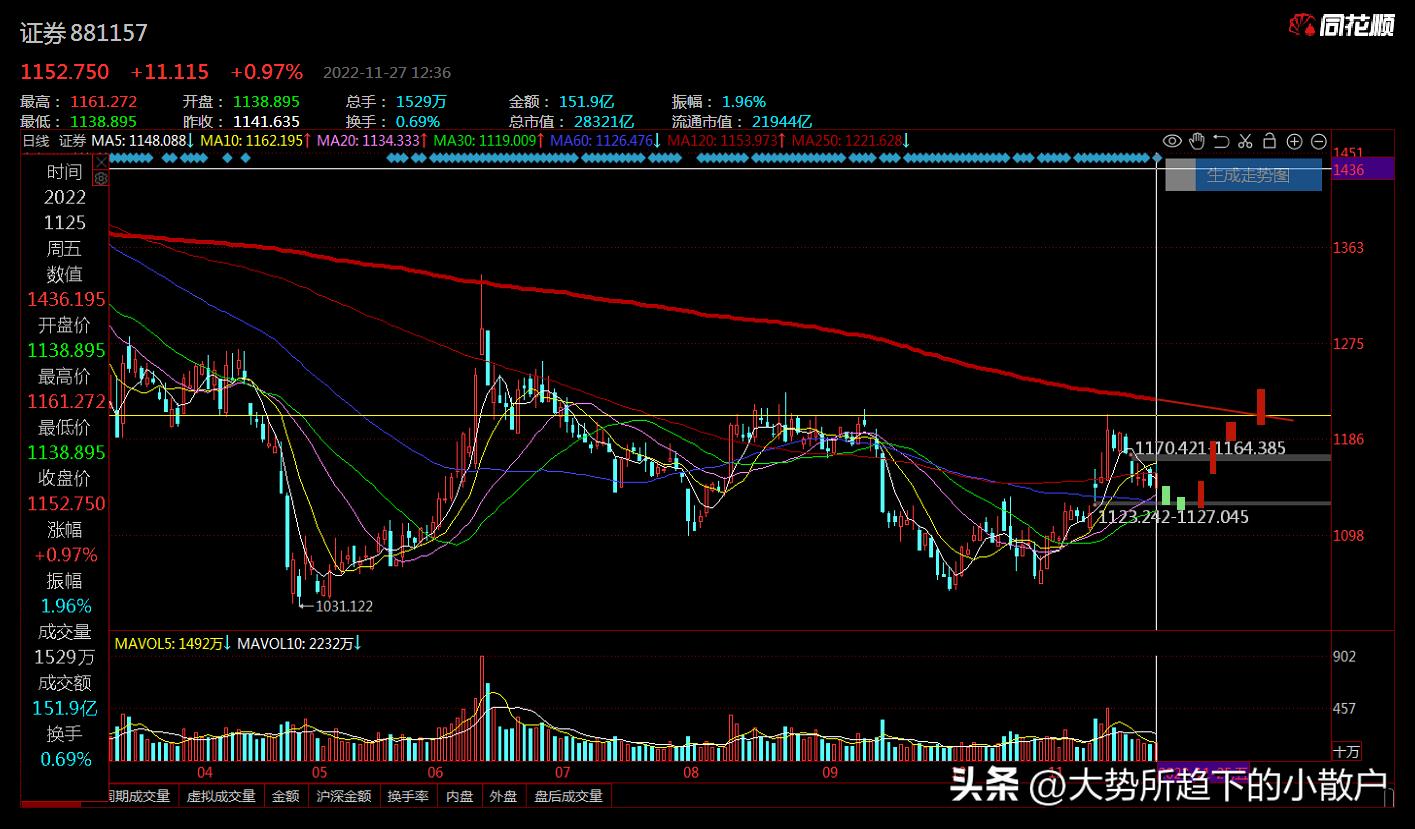Close the side data panel with X
This screenshot has height=829, width=1415.
coord(99,161)
